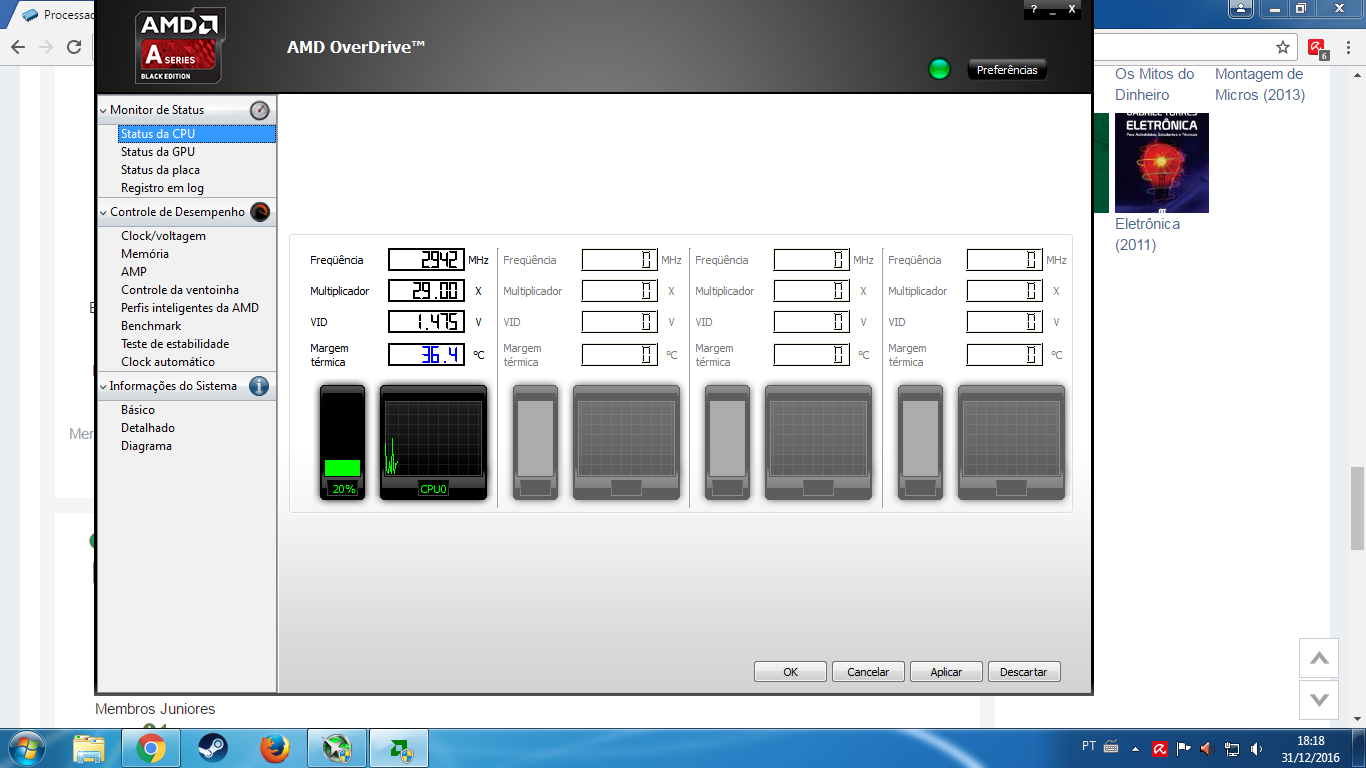Click the Chrome user profile icon
Screen dimensions: 1366x768
point(1241,9)
